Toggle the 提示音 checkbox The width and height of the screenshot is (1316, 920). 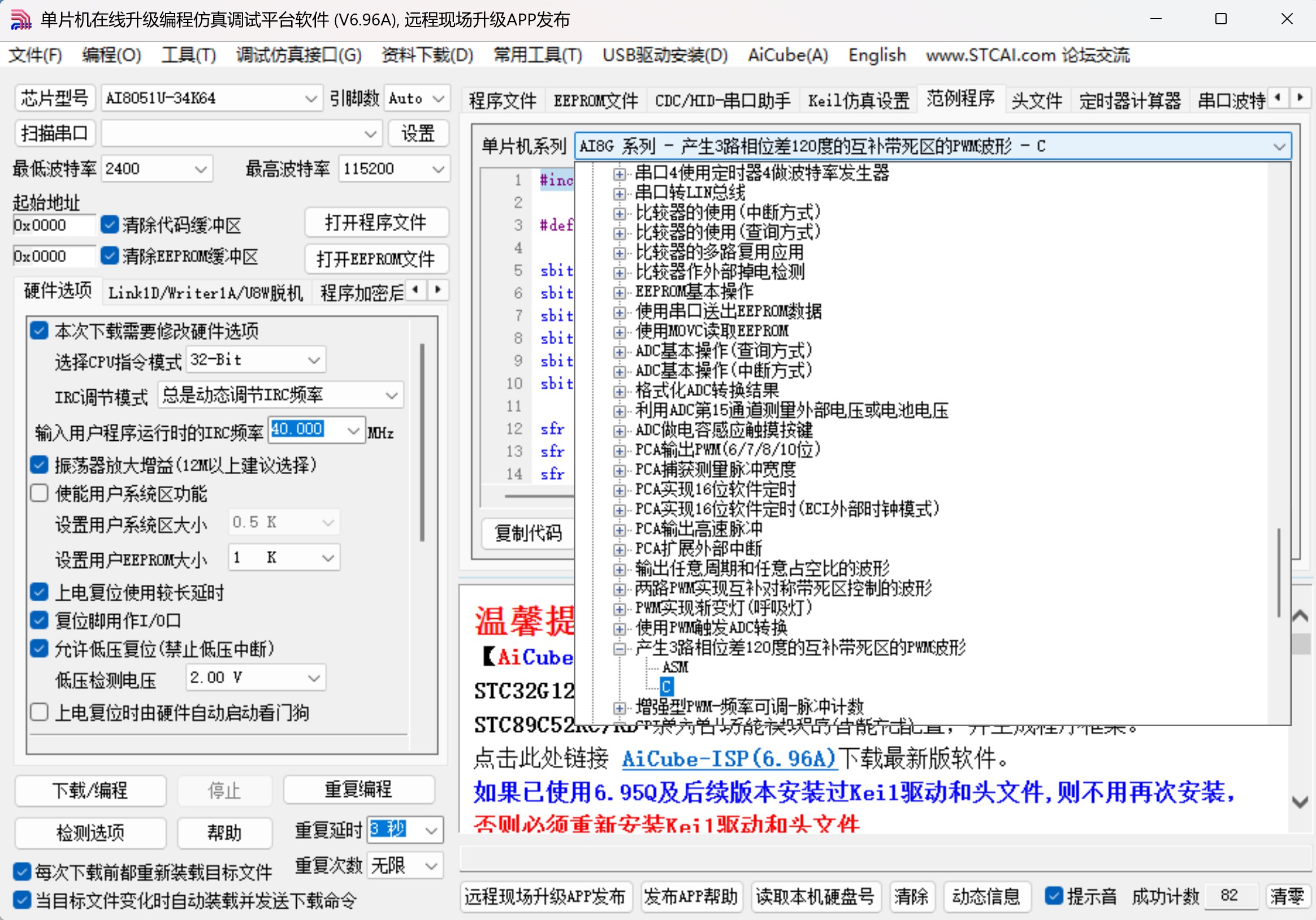coord(1054,895)
